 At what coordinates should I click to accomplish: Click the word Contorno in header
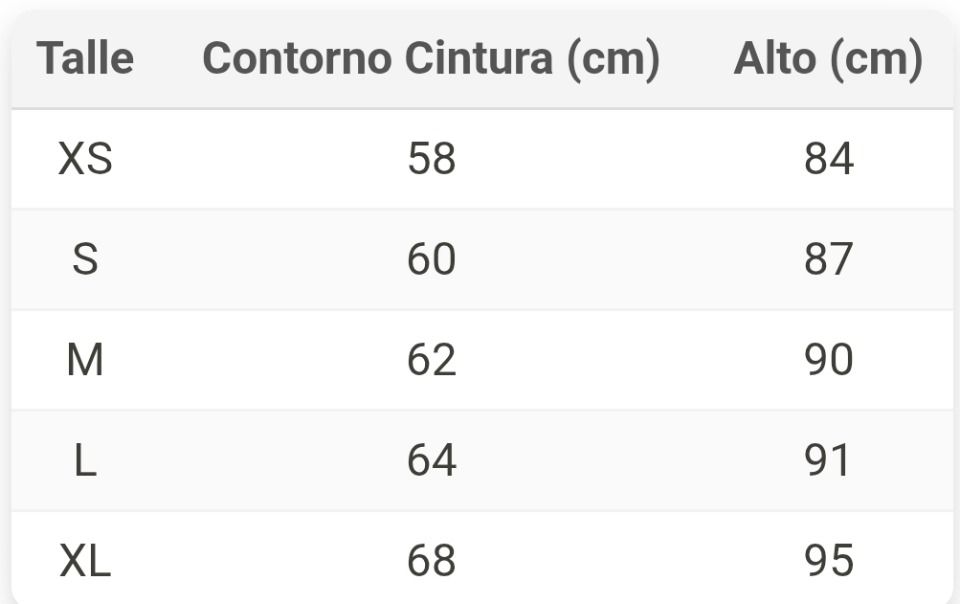pyautogui.click(x=296, y=59)
